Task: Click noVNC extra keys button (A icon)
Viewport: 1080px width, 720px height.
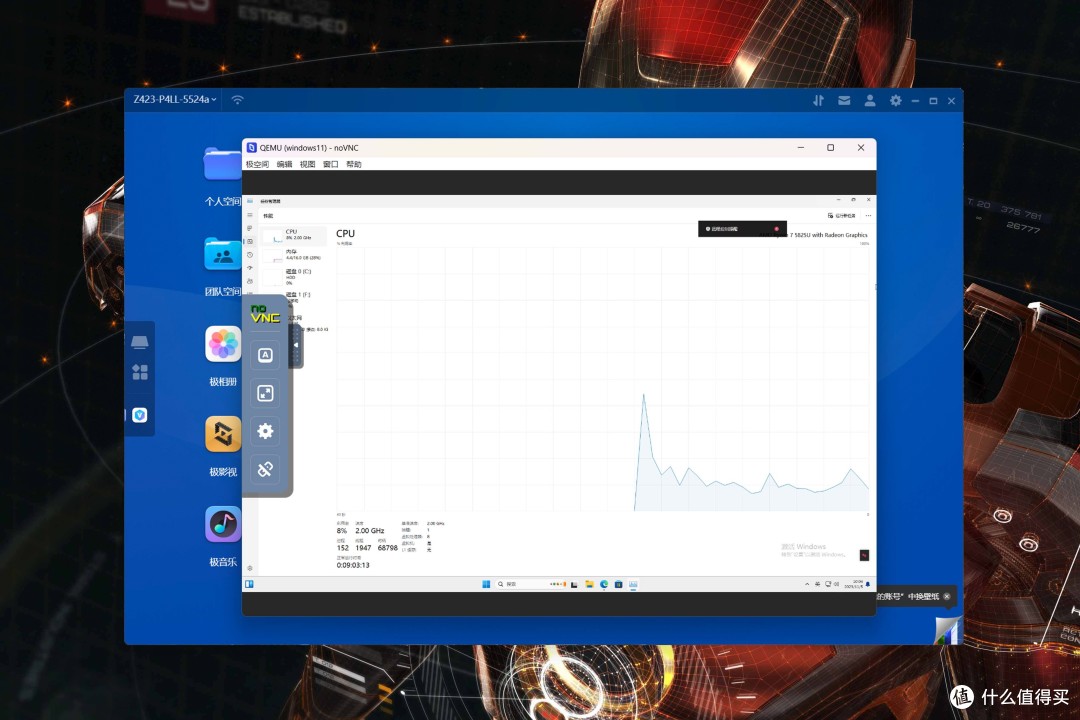Action: (x=265, y=355)
